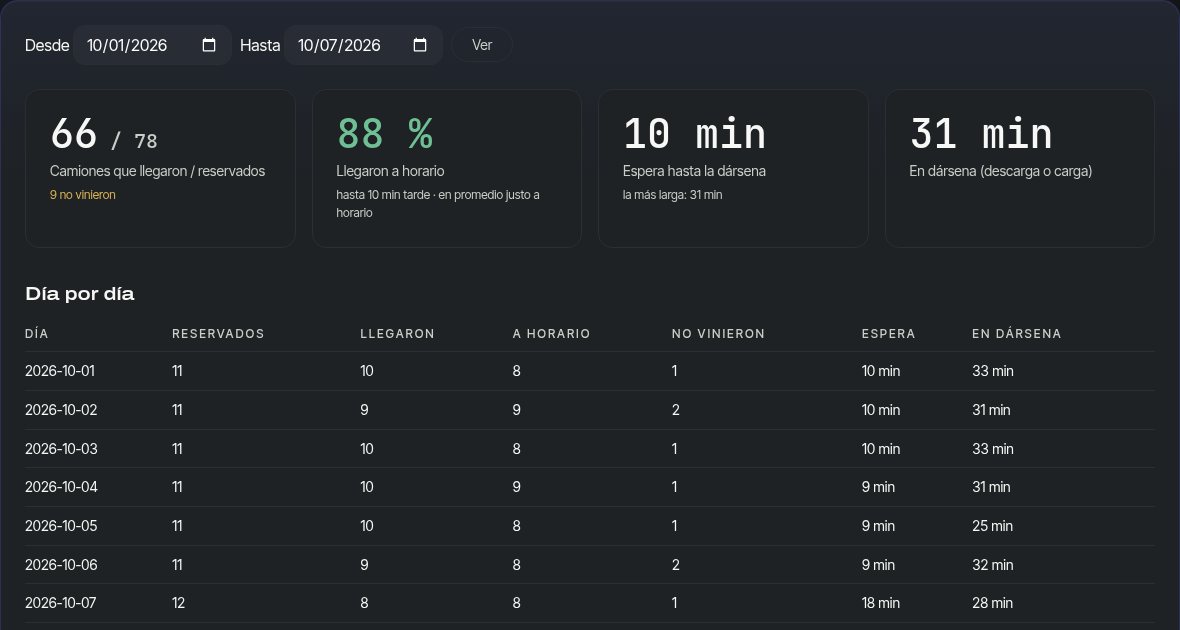Select the row date "2026-10-05"
This screenshot has width=1180, height=630.
[61, 525]
